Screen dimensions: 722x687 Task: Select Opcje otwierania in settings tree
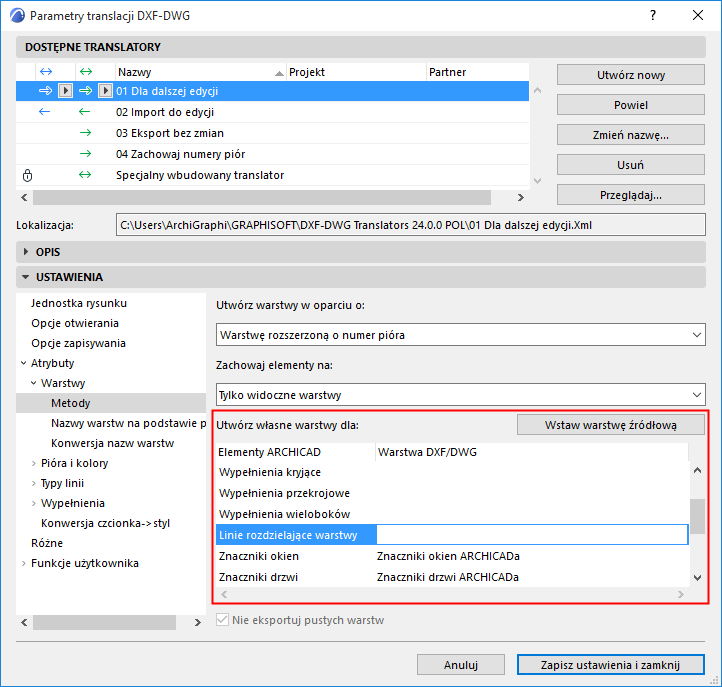(75, 323)
